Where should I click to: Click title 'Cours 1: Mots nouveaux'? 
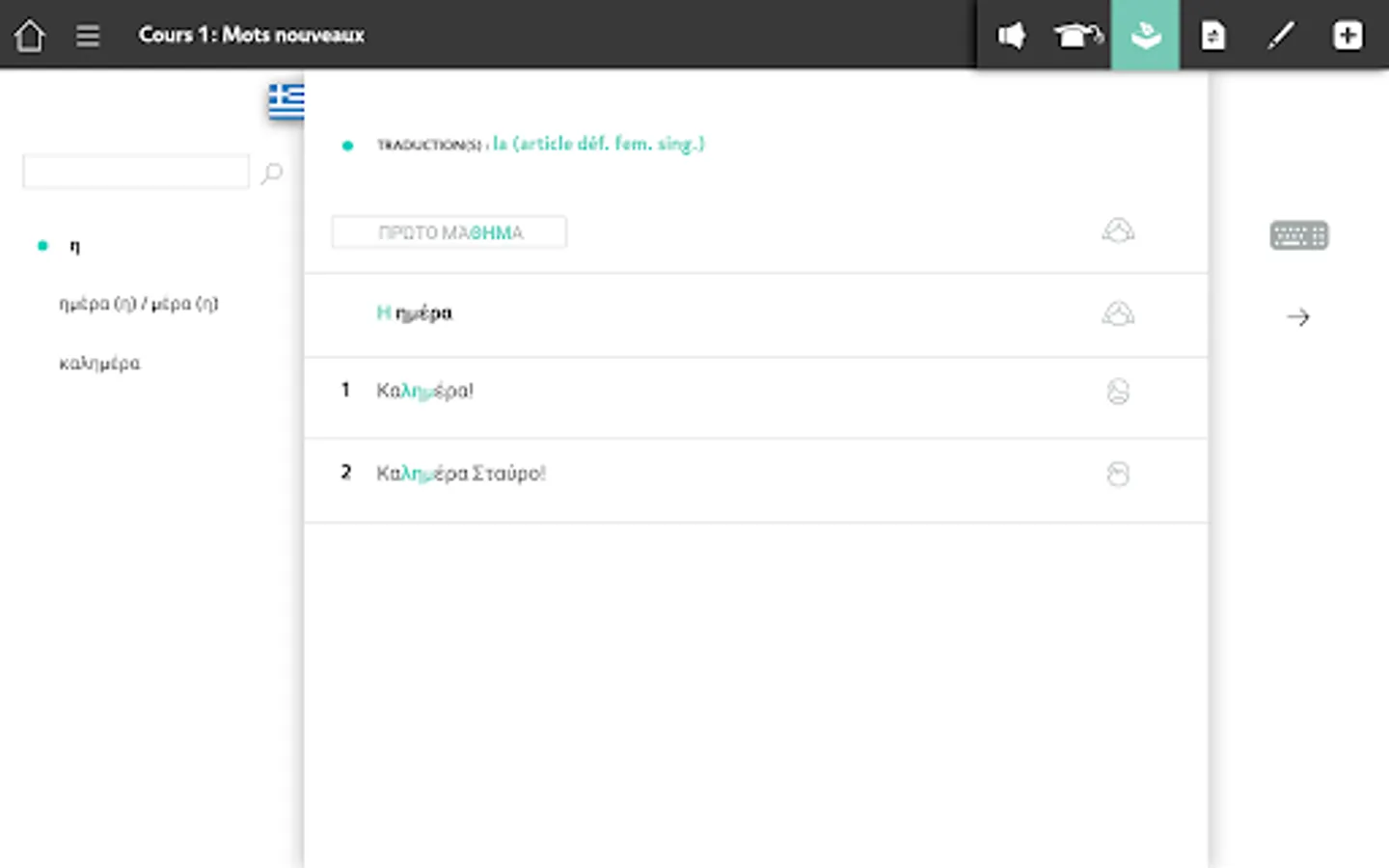coord(252,35)
